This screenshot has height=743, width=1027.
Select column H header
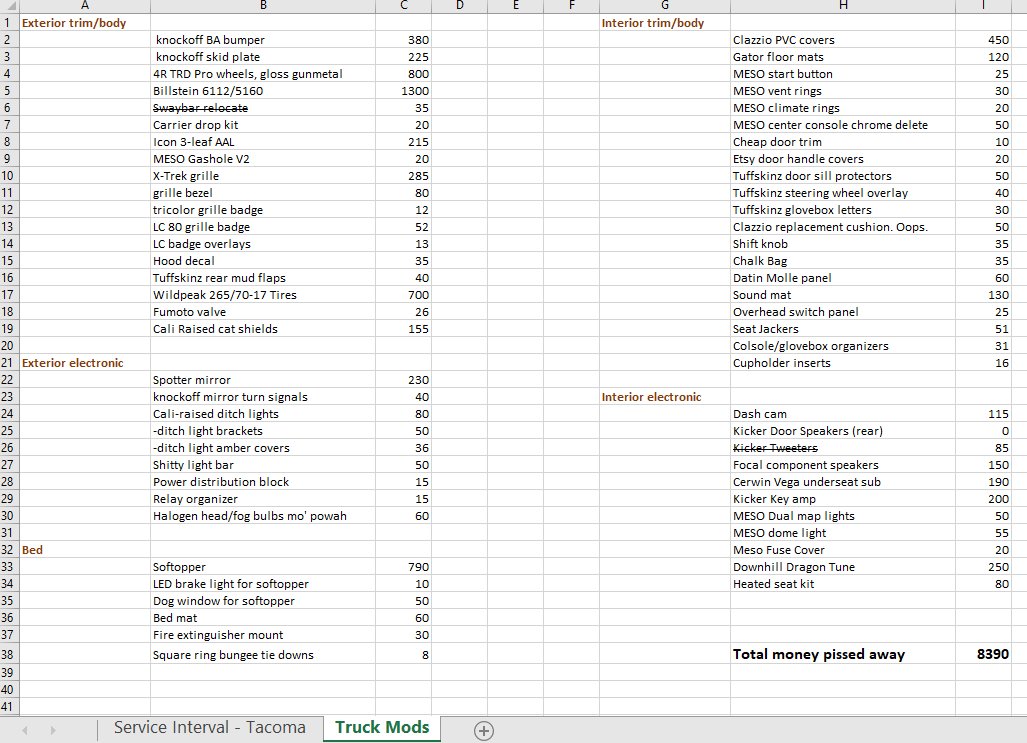pos(843,6)
